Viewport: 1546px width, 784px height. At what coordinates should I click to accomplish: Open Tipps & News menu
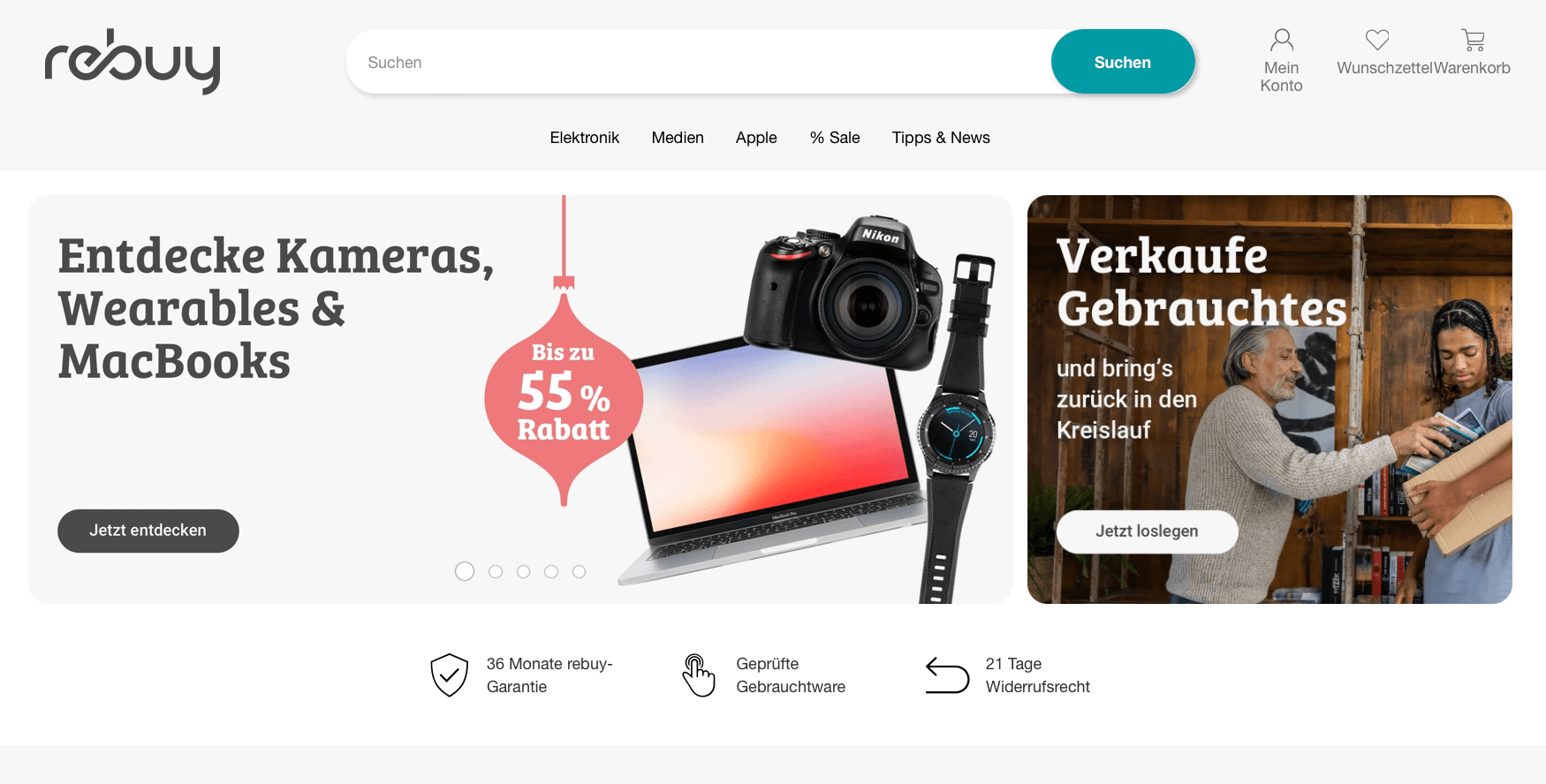941,138
